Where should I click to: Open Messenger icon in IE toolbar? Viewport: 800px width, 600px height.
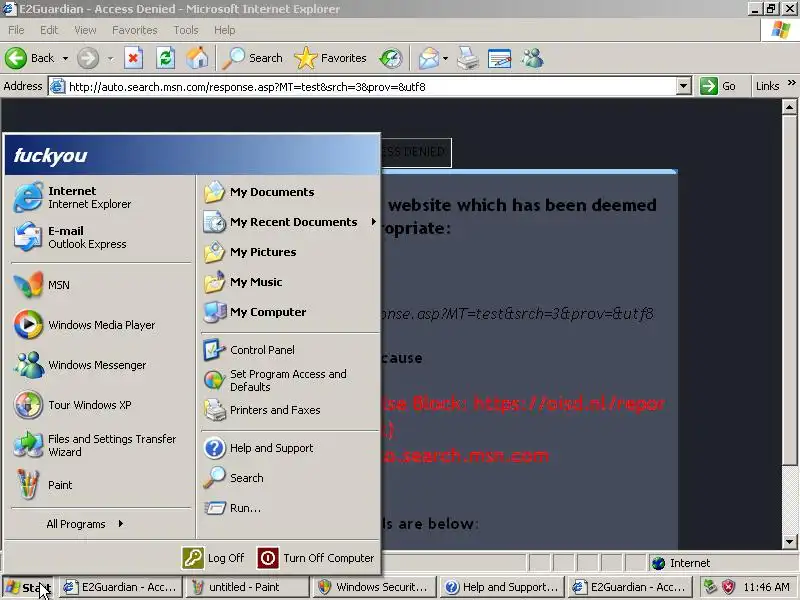coord(532,58)
